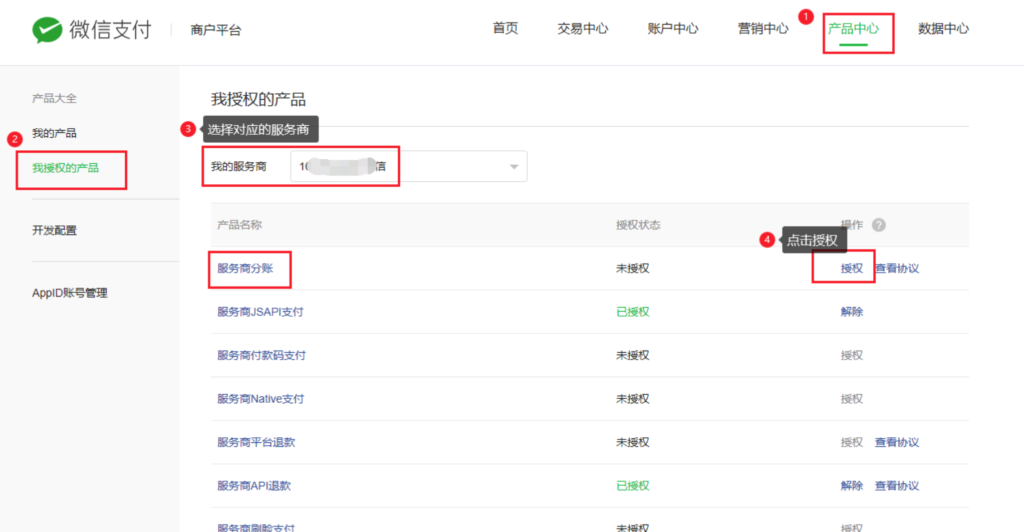Open the 首页 tab

tap(505, 29)
